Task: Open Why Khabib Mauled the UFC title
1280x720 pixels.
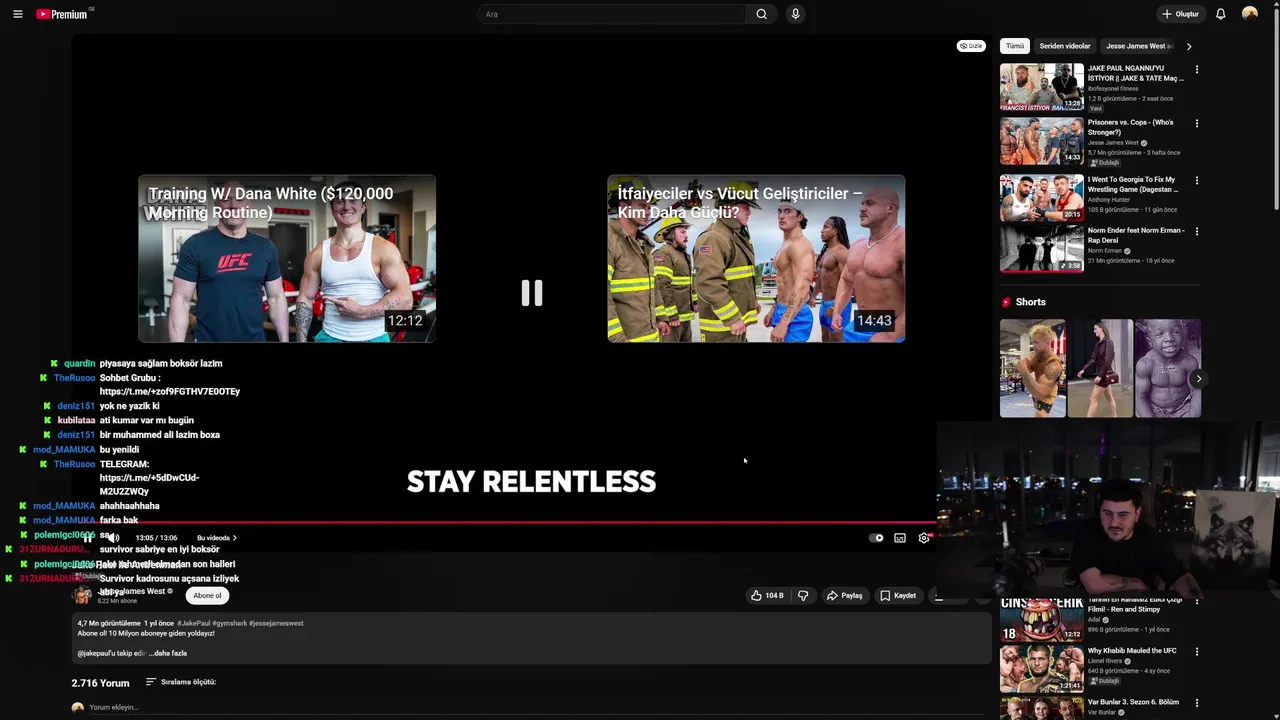Action: pyautogui.click(x=1132, y=651)
